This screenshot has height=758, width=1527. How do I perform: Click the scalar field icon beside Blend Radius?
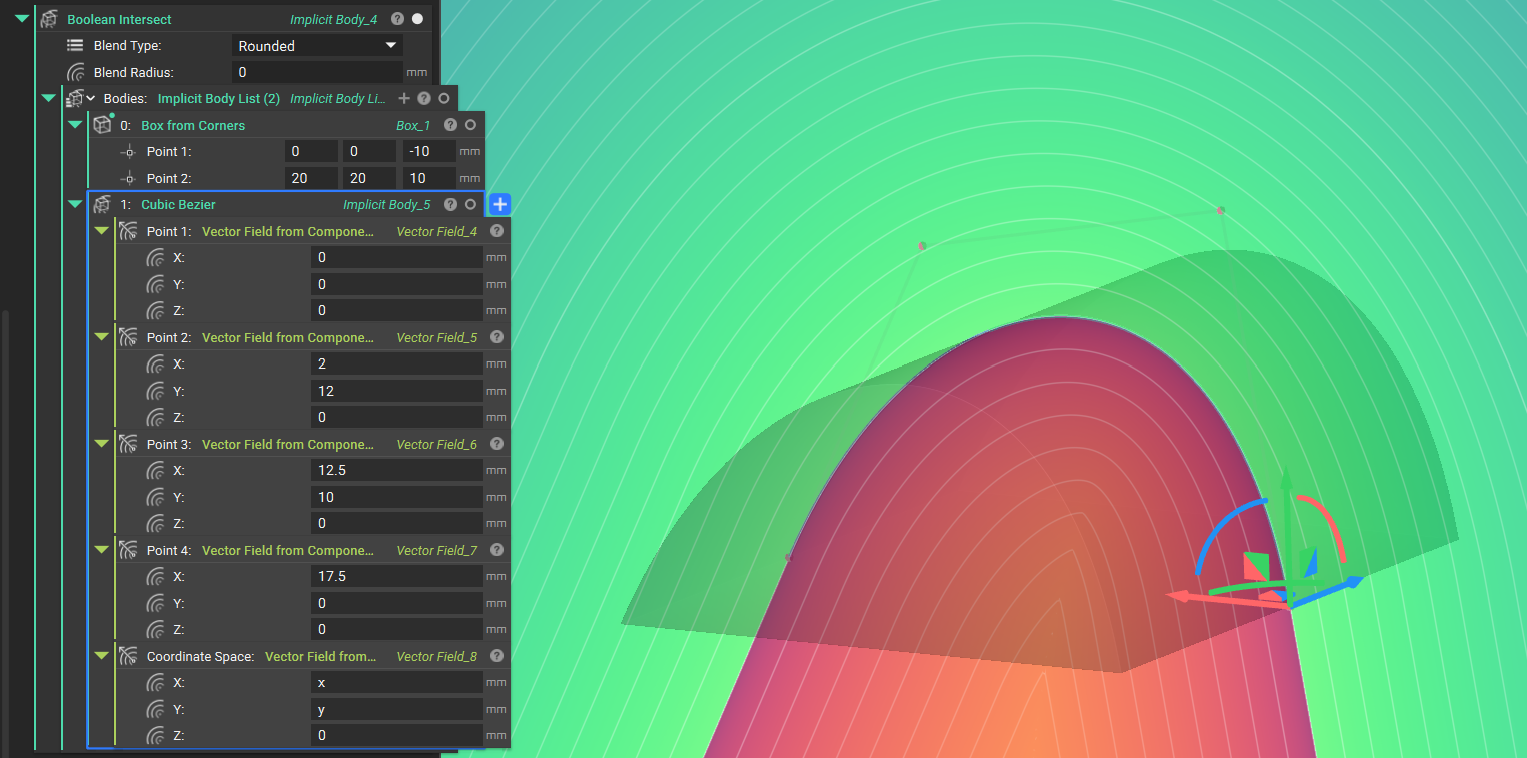click(74, 71)
